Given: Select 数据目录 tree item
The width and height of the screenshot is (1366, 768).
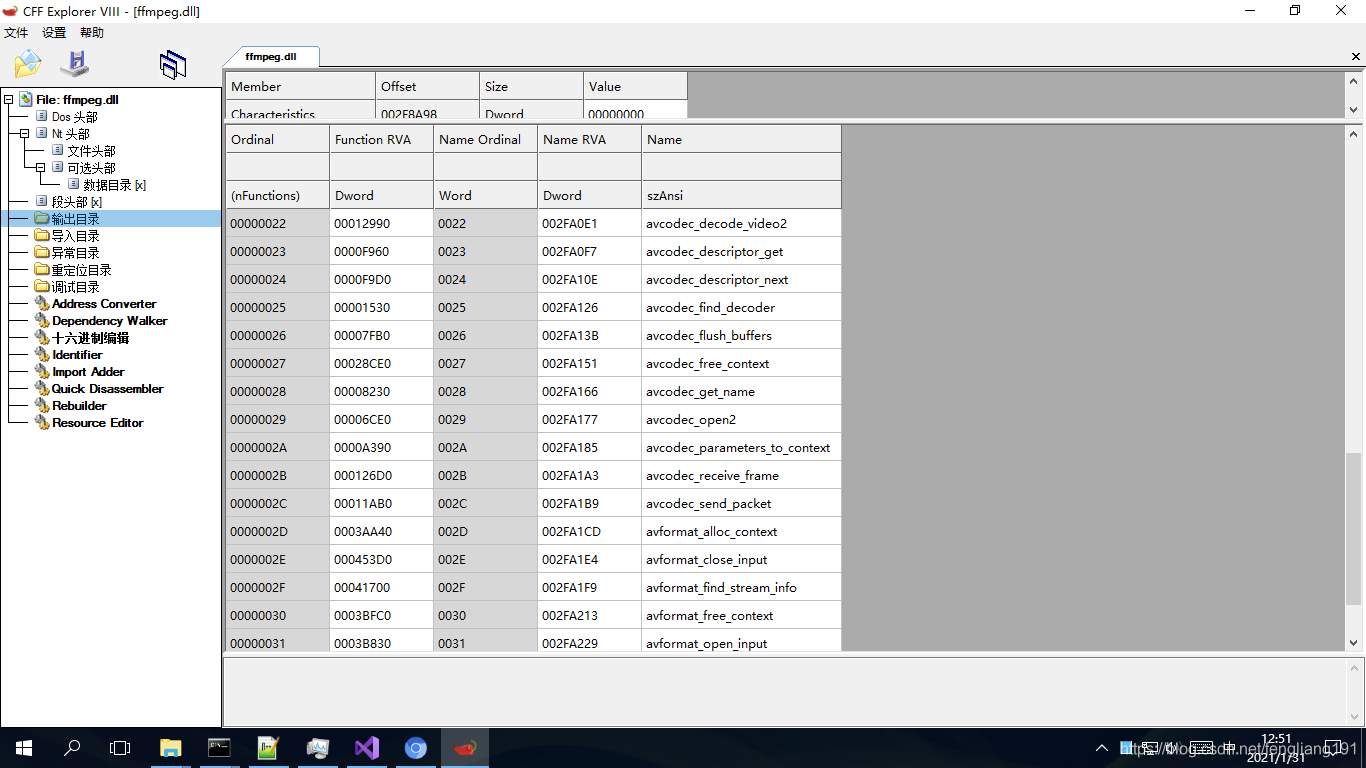Looking at the screenshot, I should [114, 185].
